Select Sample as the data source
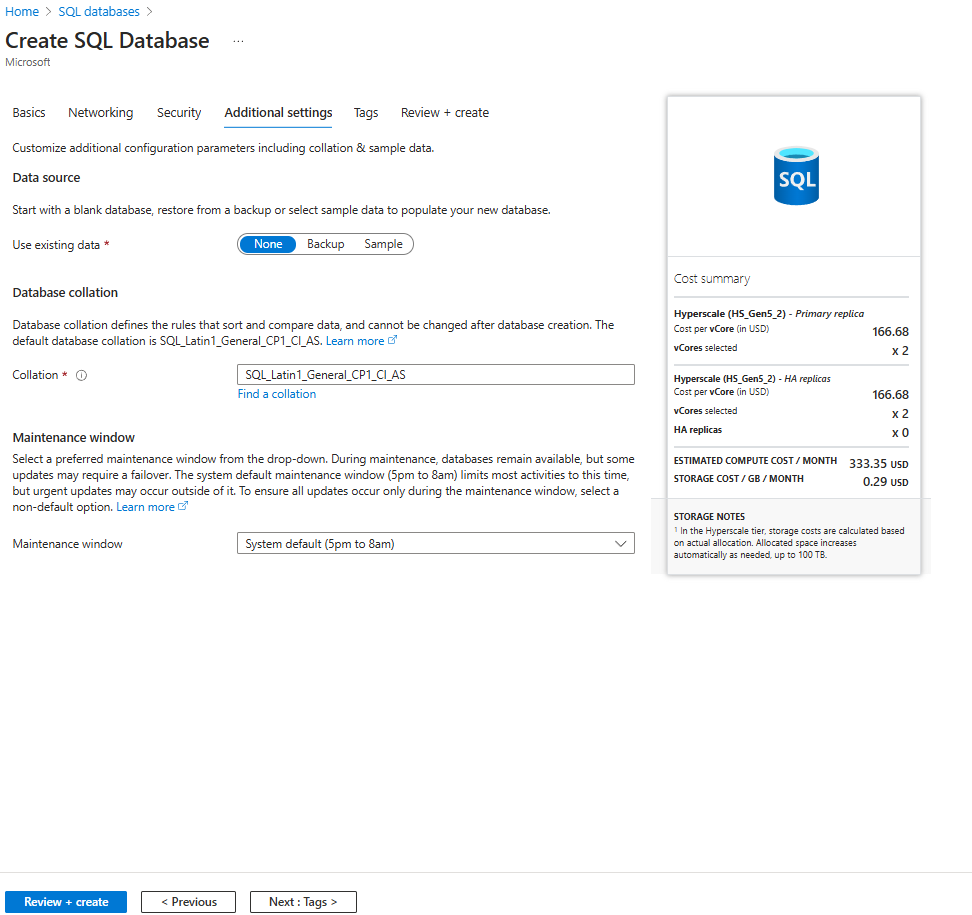972x915 pixels. pyautogui.click(x=383, y=244)
